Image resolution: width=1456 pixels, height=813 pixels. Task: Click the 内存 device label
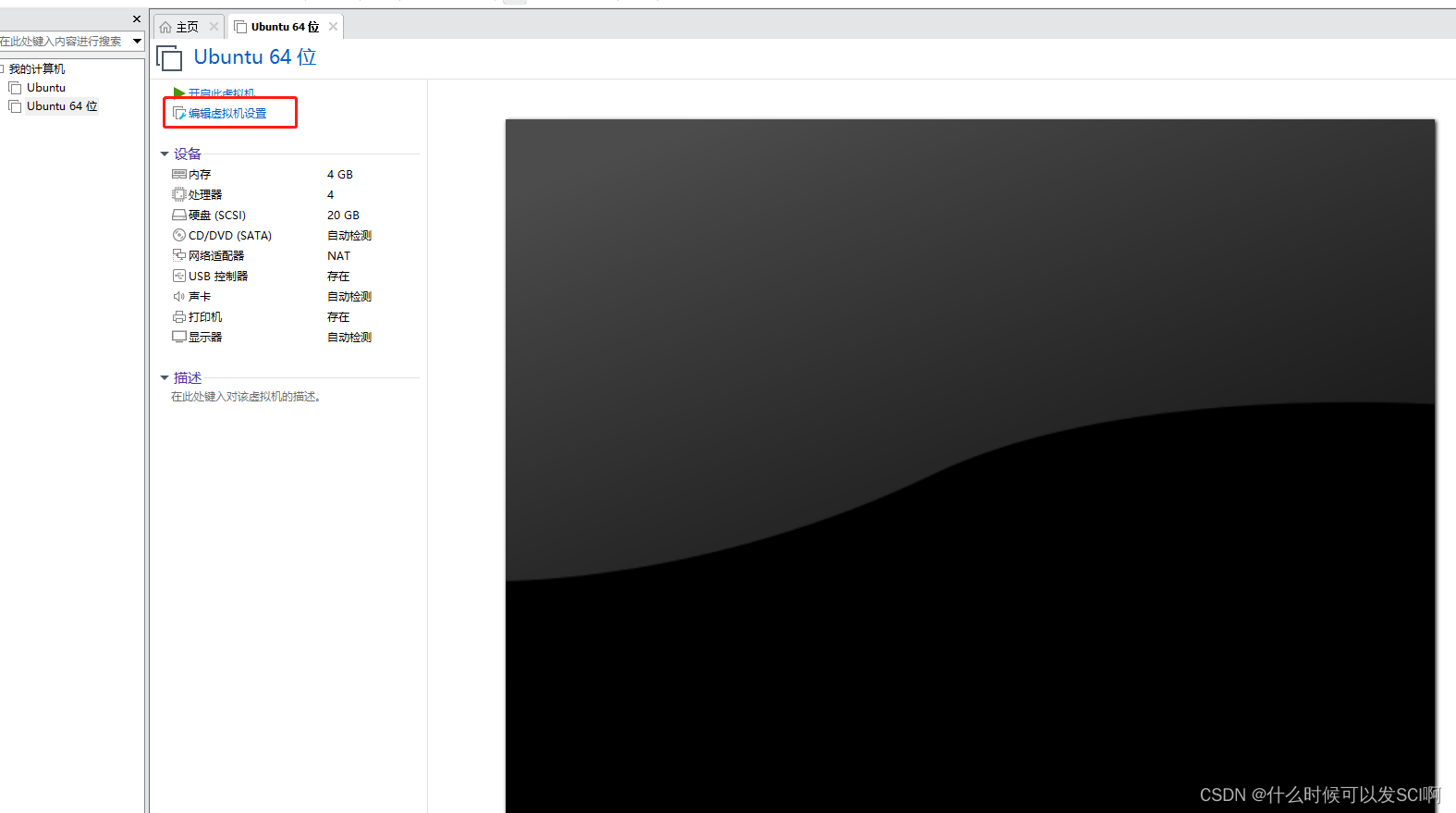pos(200,174)
